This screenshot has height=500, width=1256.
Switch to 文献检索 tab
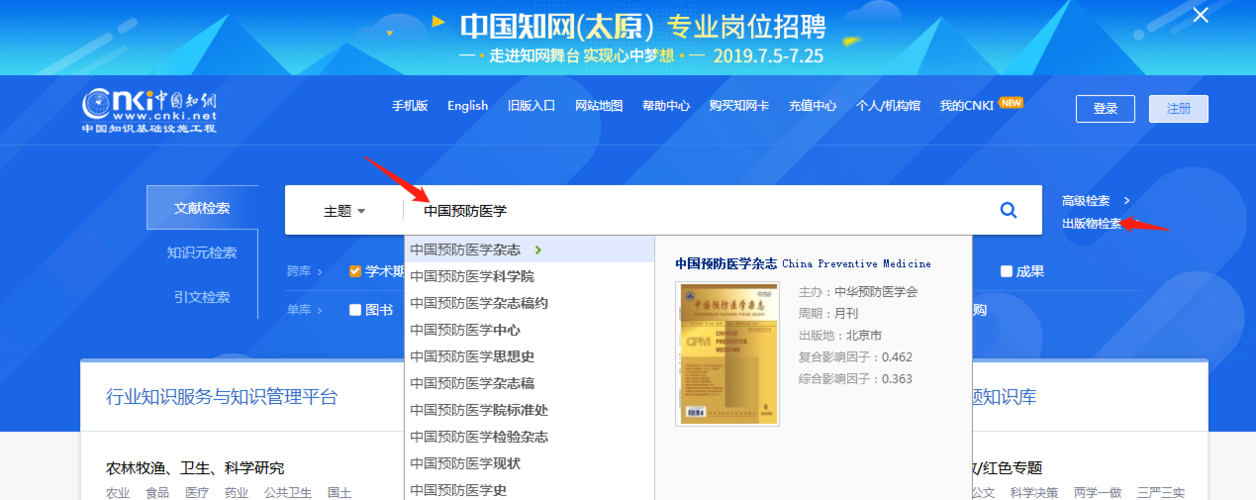(x=202, y=208)
